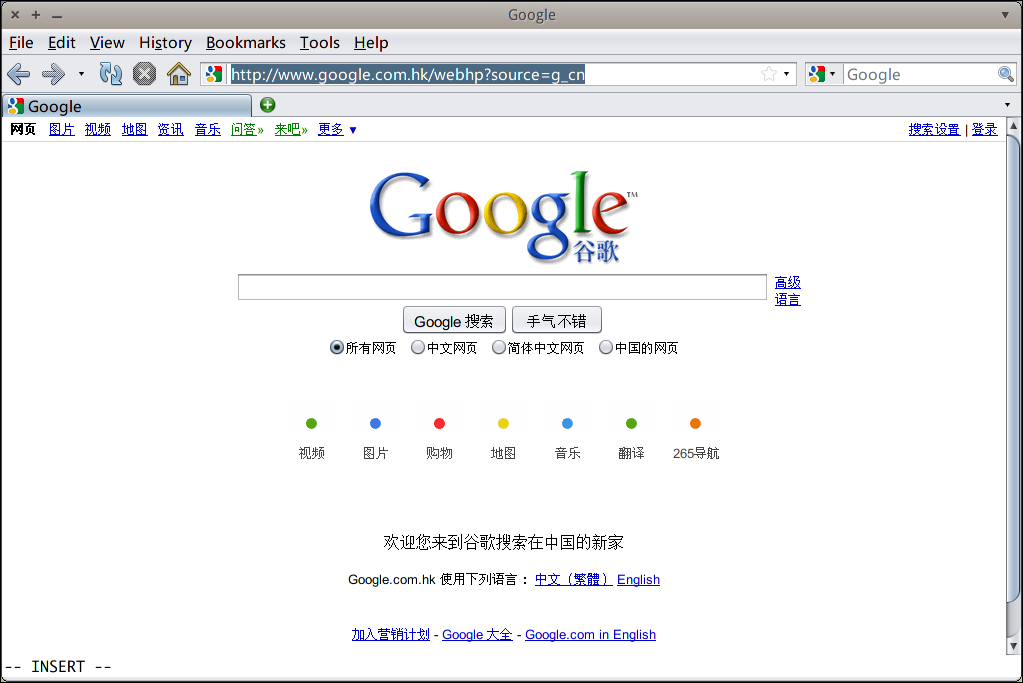The height and width of the screenshot is (683, 1023).
Task: Click the blue dot icon above 音乐
Action: [567, 423]
